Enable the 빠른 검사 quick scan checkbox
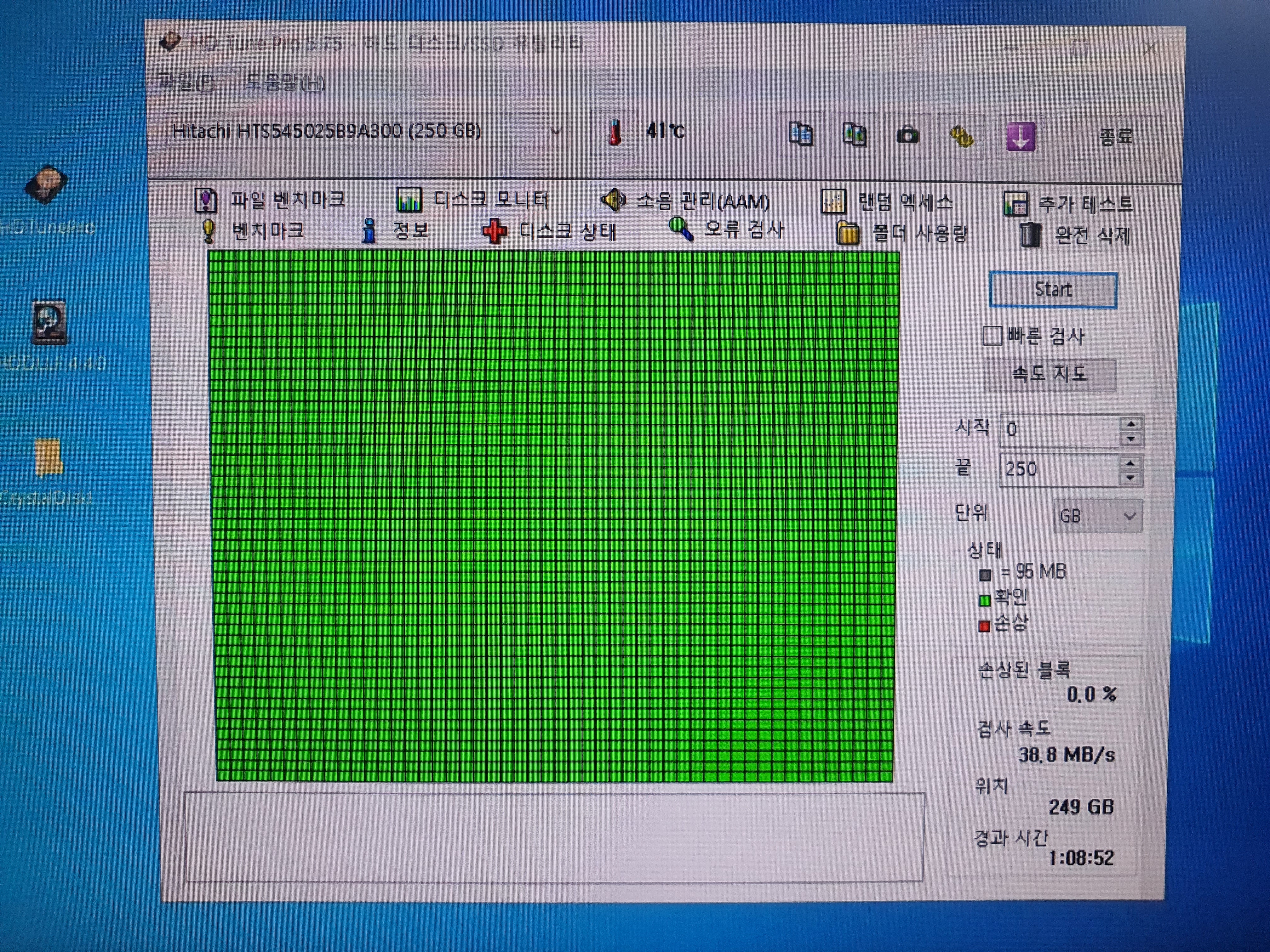 click(992, 336)
